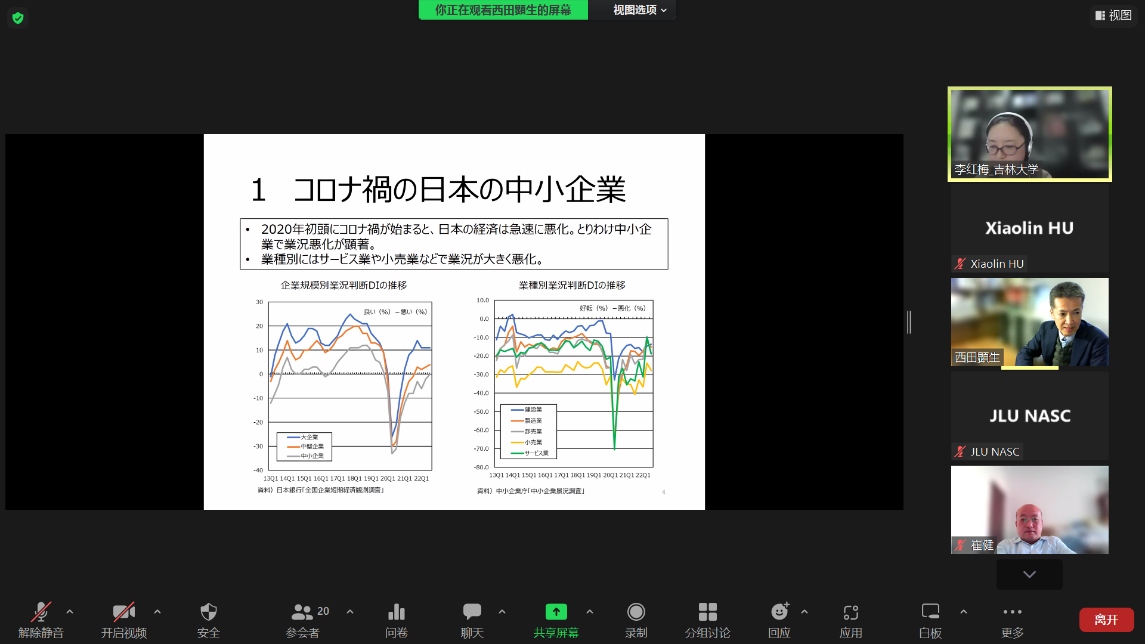Screen dimensions: 1145x644
Task: Expand the video options arrow beside 开启视频
Action: click(157, 611)
